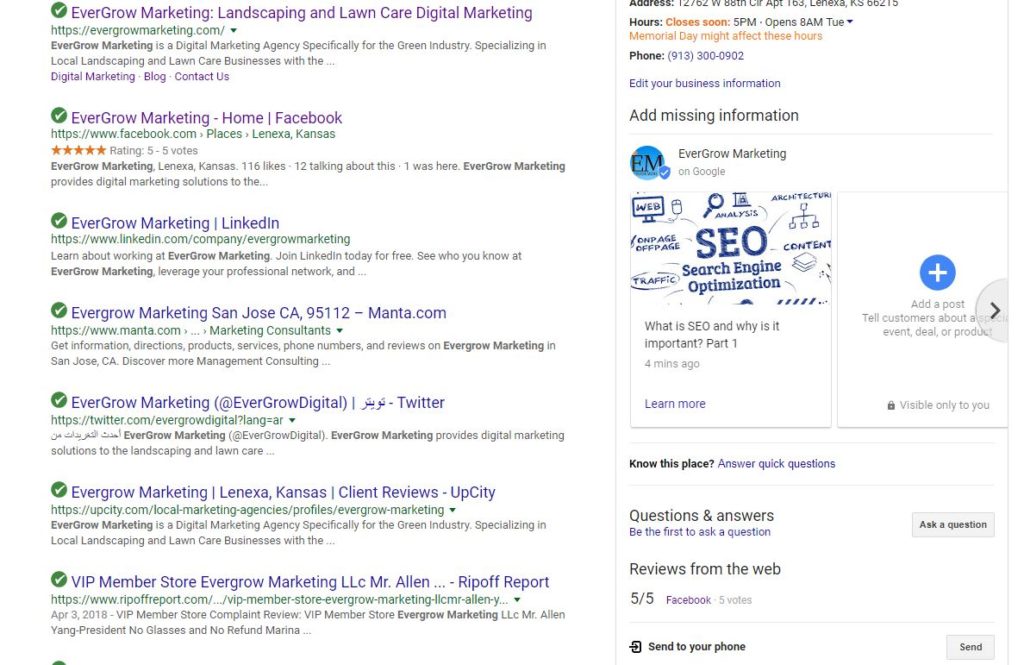Click the Facebook reviews from the web link
The image size is (1024, 665).
pos(688,600)
